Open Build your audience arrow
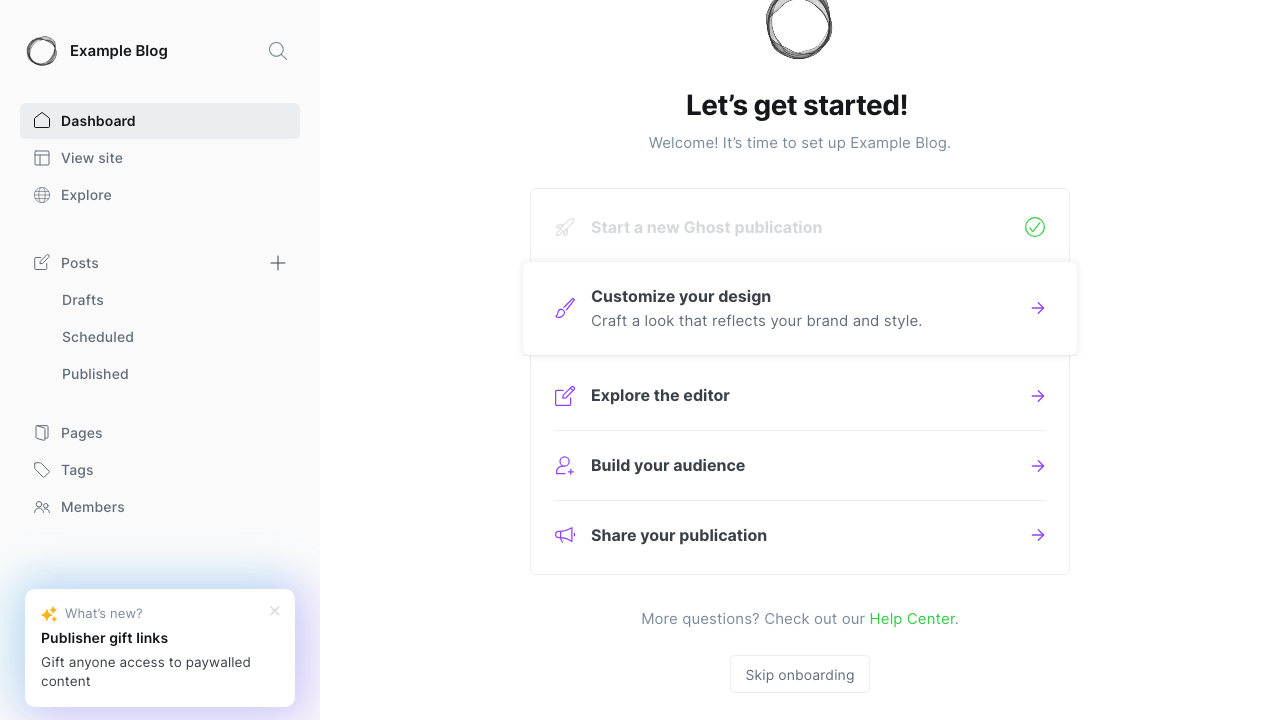The image size is (1280, 720). (x=1038, y=466)
